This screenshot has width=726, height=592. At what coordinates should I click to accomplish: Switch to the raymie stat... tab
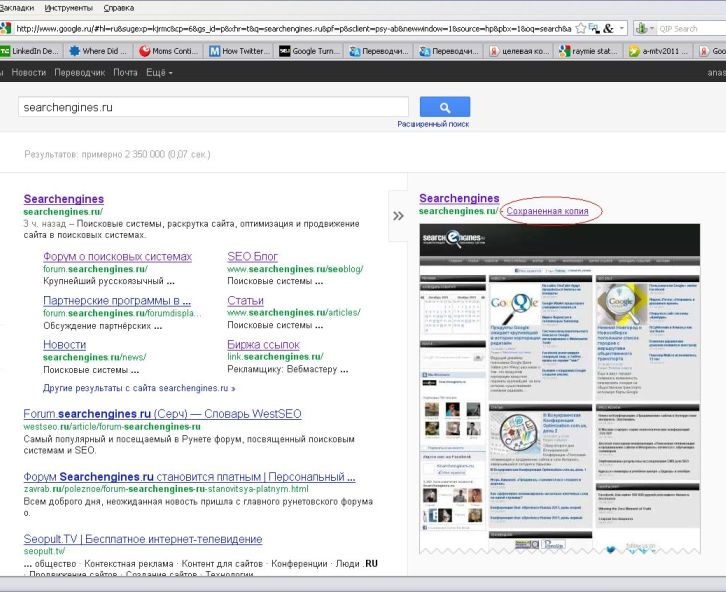tap(589, 51)
